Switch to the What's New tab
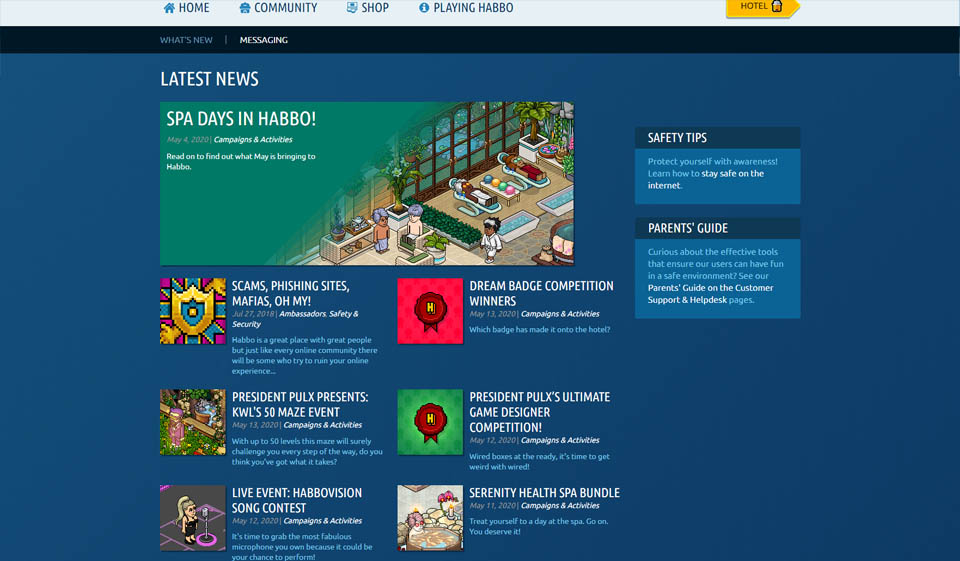 coord(186,40)
